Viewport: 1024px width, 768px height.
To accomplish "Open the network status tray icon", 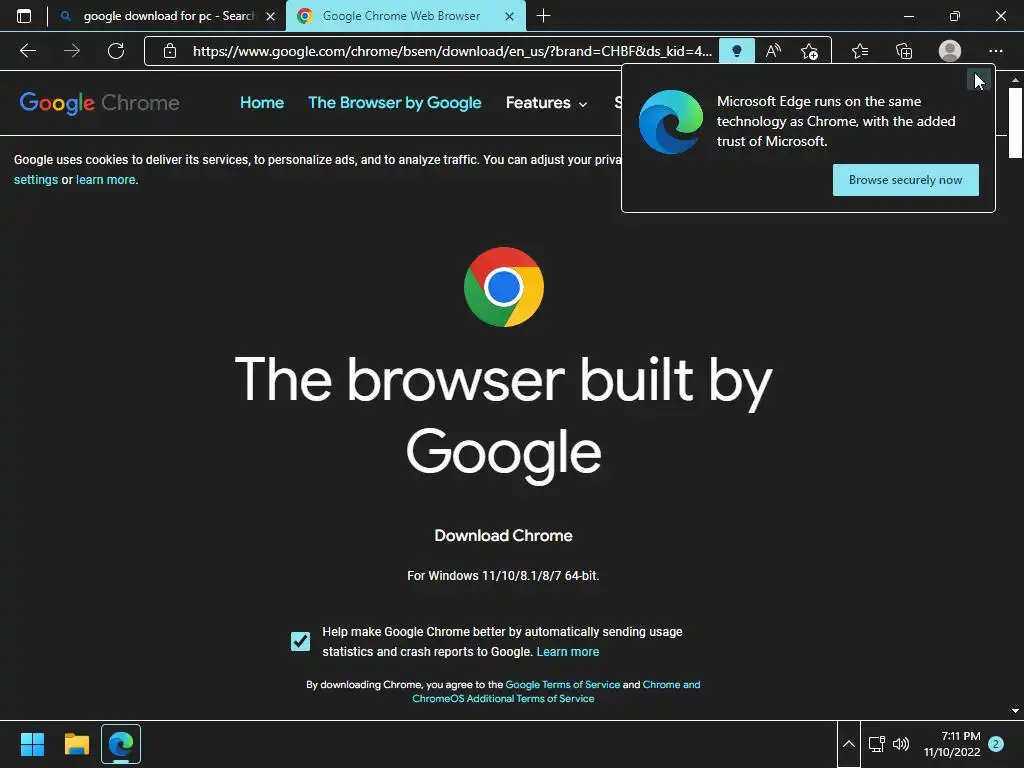I will click(x=876, y=744).
